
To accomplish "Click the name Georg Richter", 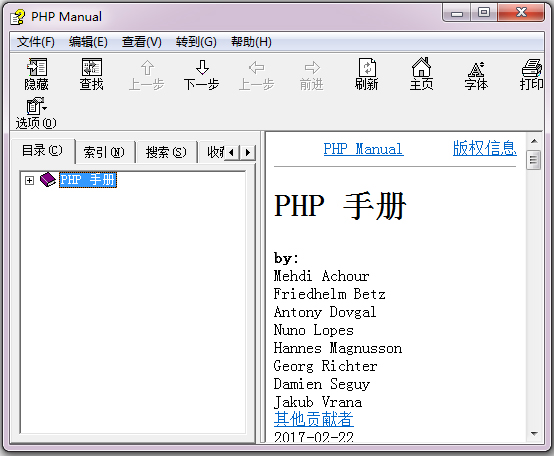I will pos(325,366).
